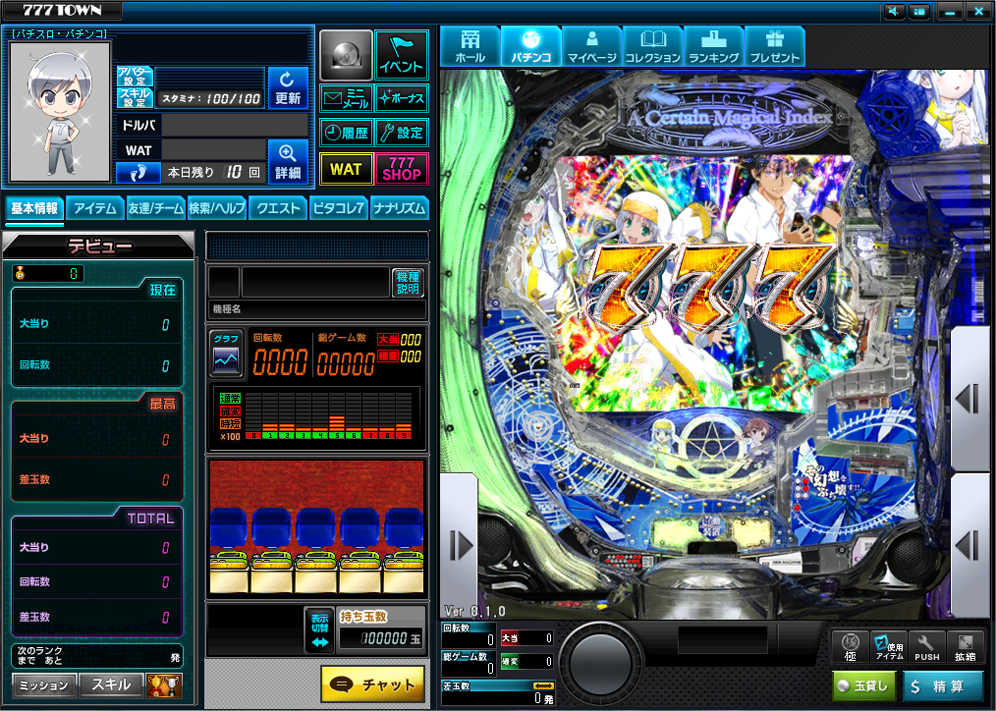996x711 pixels.
Task: Click the yellow WAT button
Action: pyautogui.click(x=346, y=169)
